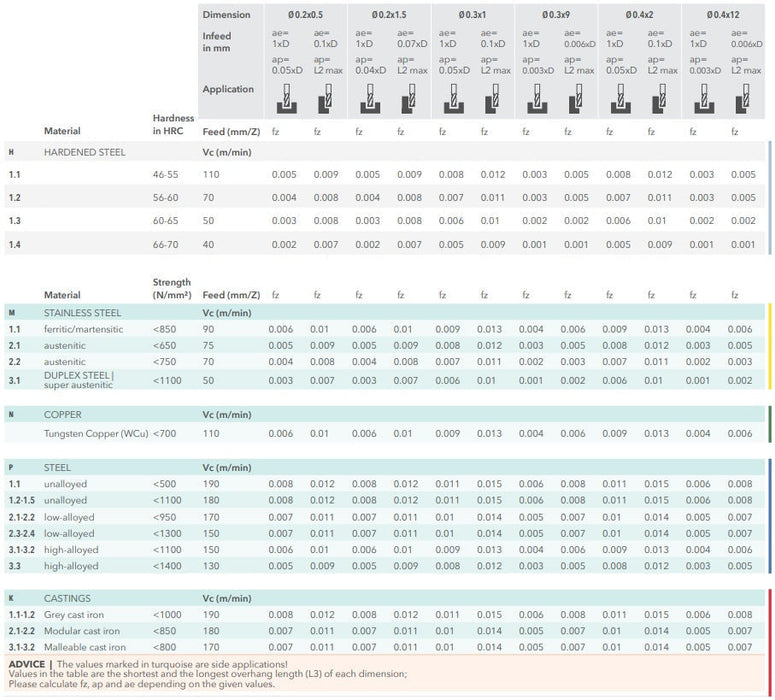Screen dimensions: 775x700
Task: Click the side milling icon under Ø0.2x0.5
Action: click(x=325, y=98)
